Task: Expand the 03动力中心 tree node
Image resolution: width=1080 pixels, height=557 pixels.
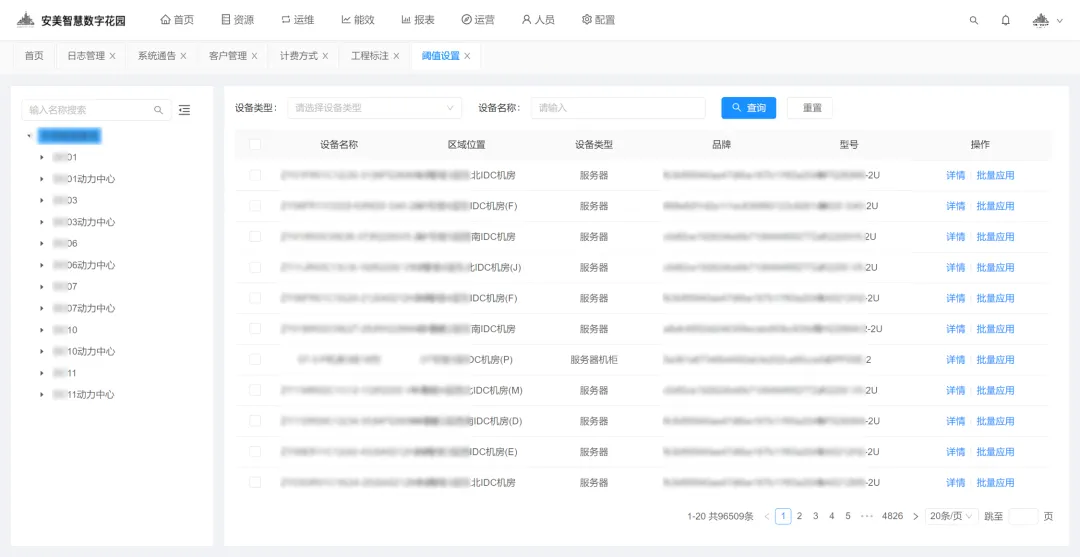Action: [41, 222]
